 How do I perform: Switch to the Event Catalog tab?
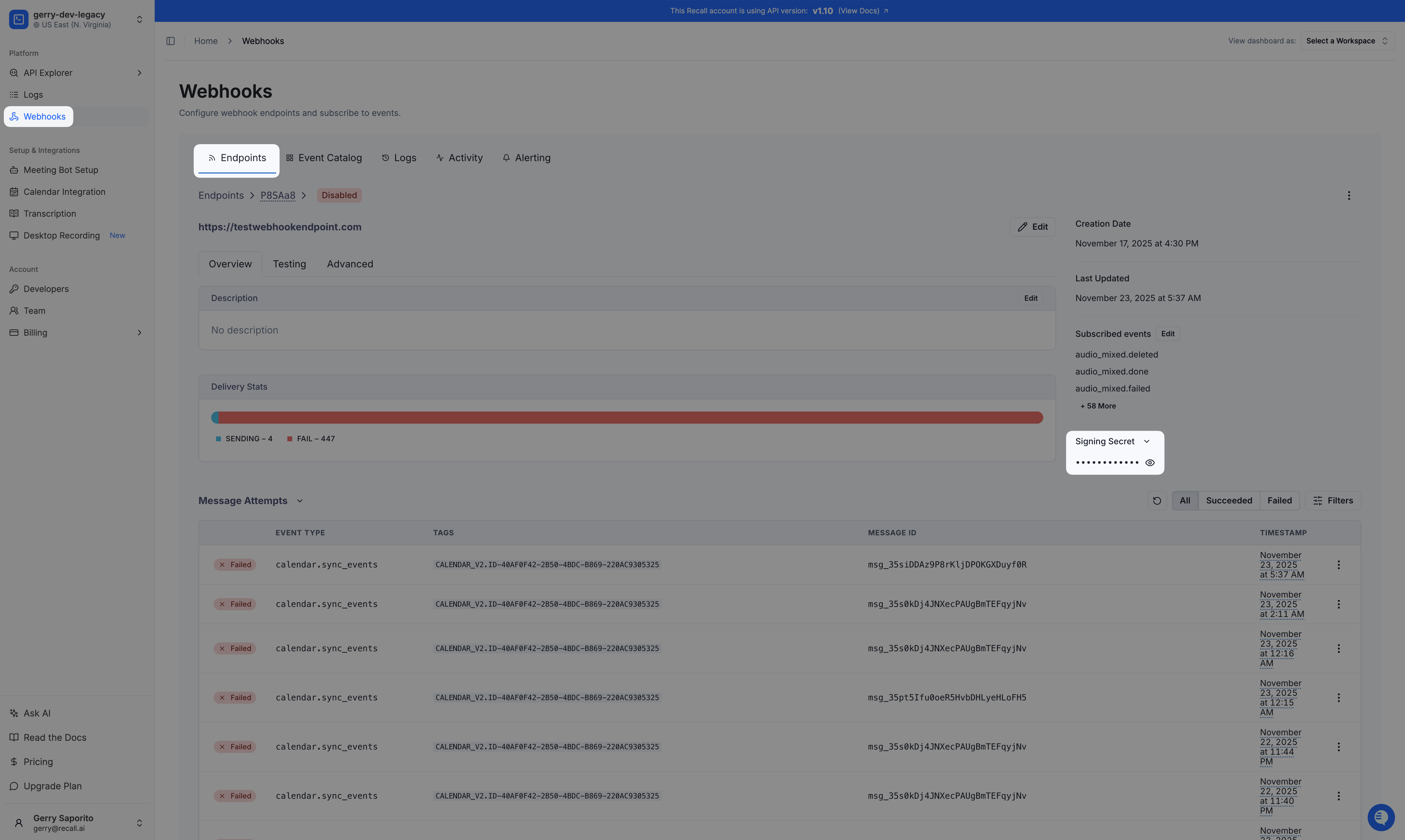pyautogui.click(x=324, y=158)
